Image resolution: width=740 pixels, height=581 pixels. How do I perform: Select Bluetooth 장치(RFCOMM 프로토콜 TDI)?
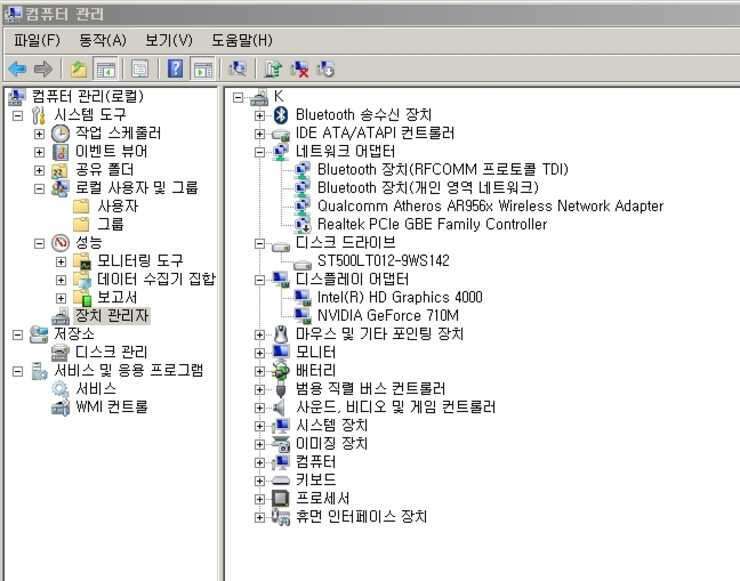point(443,169)
